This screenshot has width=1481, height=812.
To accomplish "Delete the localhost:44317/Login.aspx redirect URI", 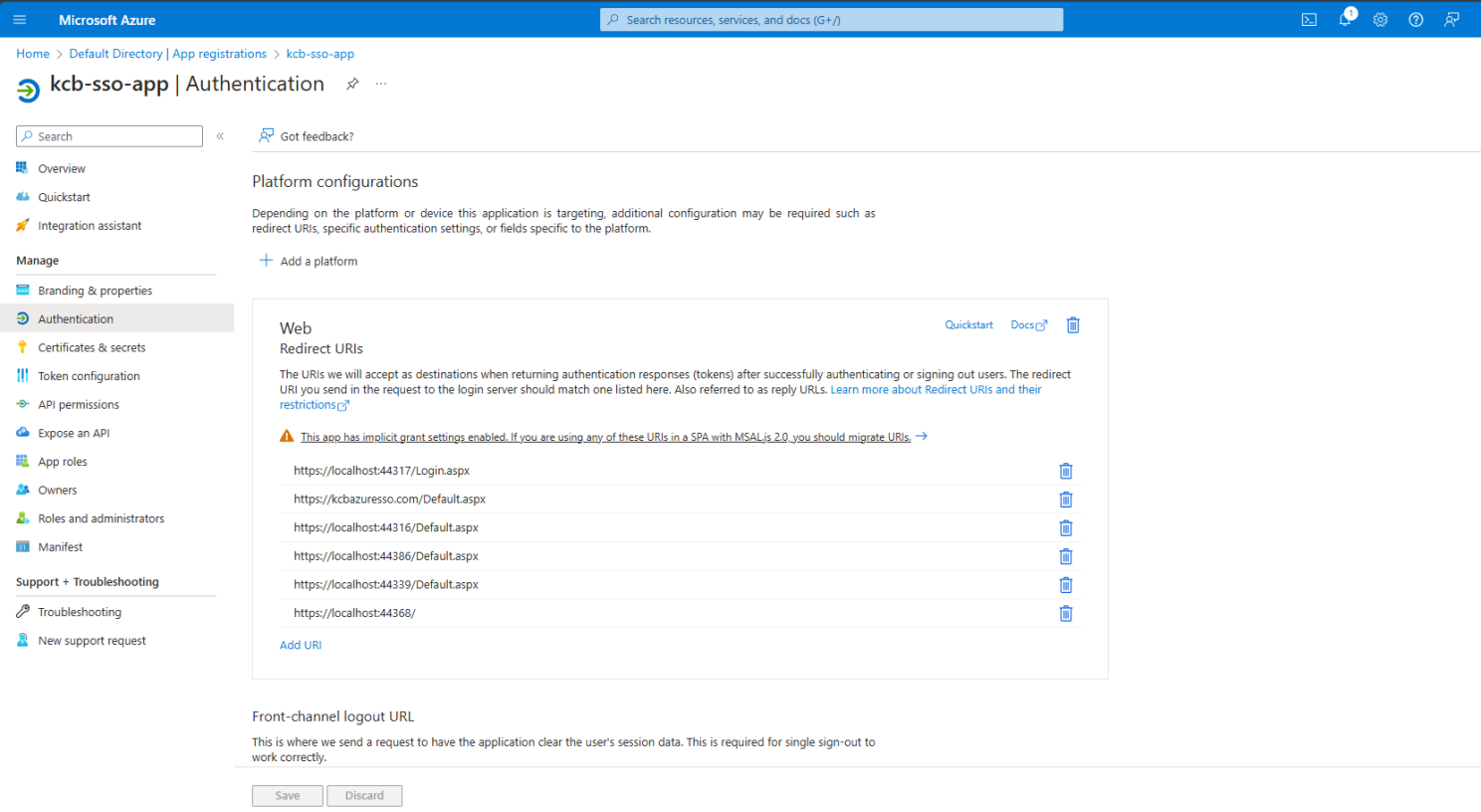I will click(x=1066, y=472).
